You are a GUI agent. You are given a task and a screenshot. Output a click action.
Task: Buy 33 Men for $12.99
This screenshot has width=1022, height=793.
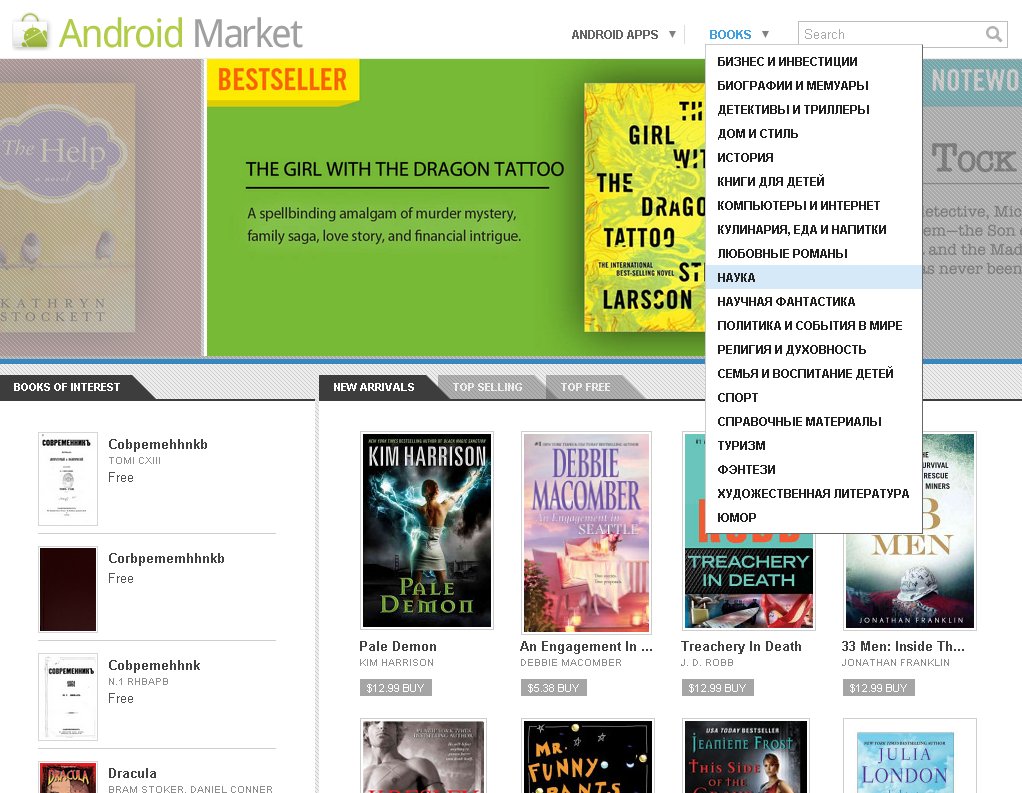879,688
